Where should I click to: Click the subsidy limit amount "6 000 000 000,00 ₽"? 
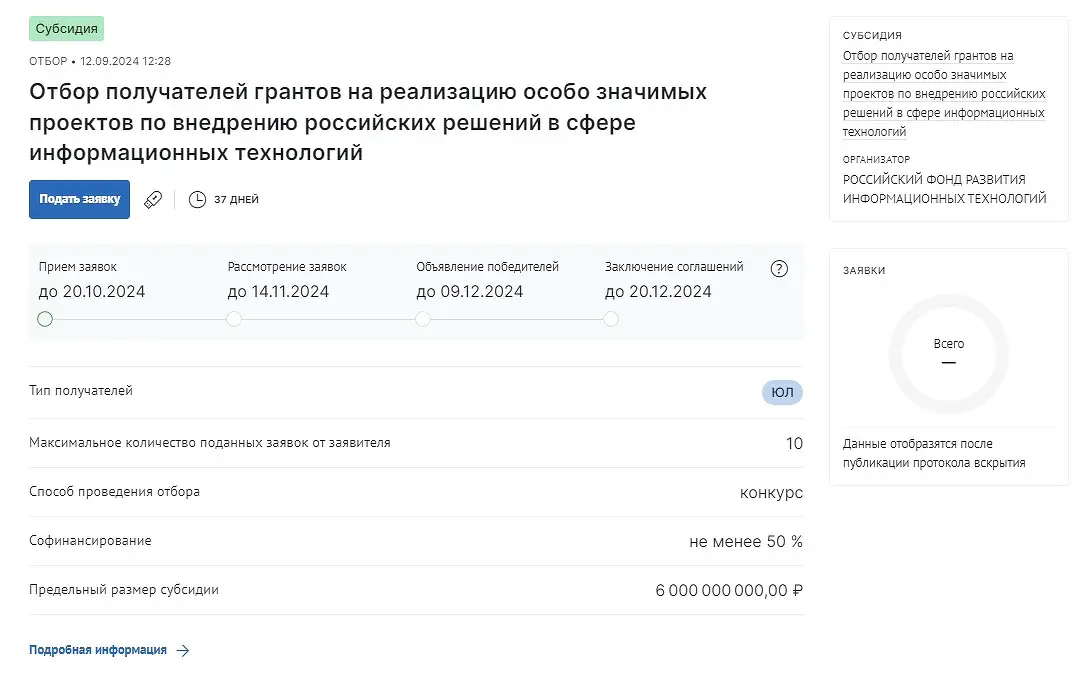[x=729, y=590]
